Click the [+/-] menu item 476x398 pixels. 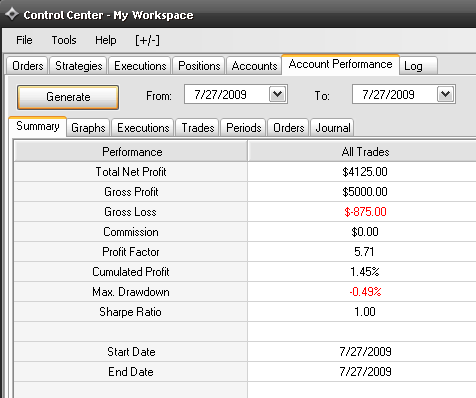click(x=147, y=40)
